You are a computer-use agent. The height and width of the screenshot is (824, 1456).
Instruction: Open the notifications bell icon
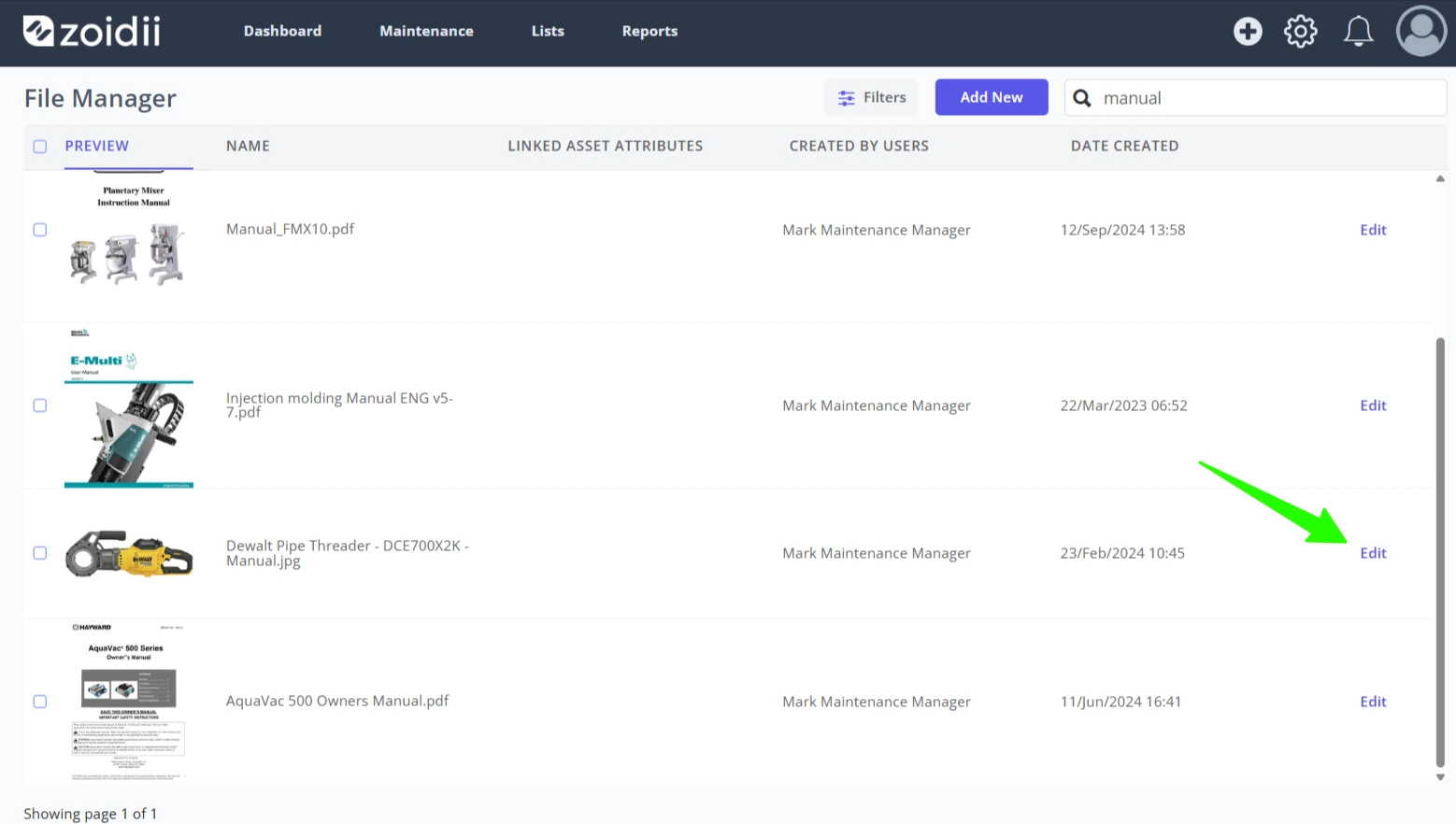coord(1358,31)
